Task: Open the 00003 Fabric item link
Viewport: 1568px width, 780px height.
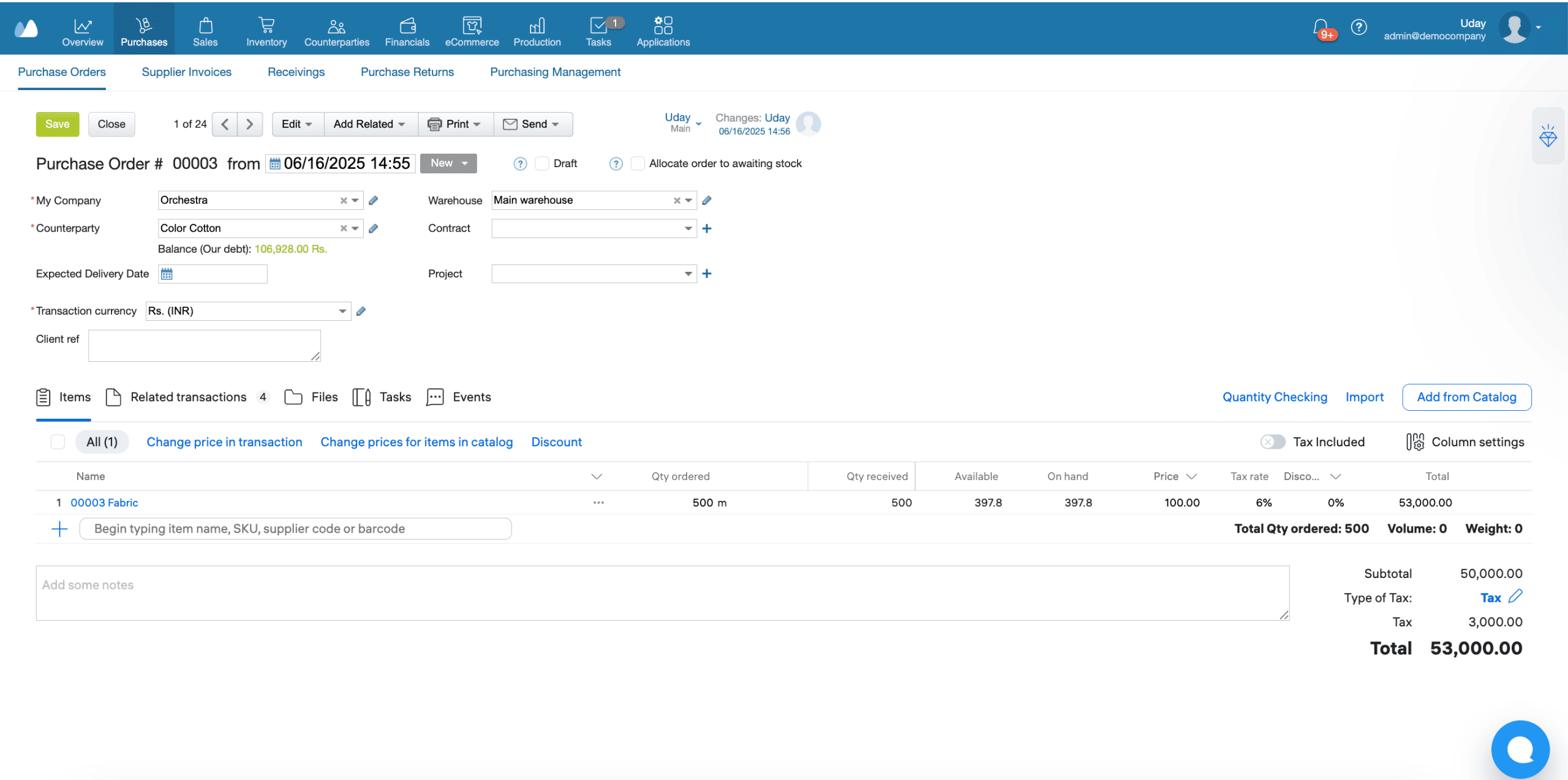Action: coord(104,503)
